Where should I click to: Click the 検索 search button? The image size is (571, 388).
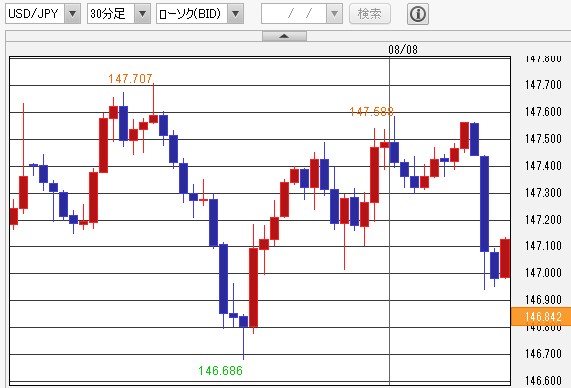tap(370, 14)
